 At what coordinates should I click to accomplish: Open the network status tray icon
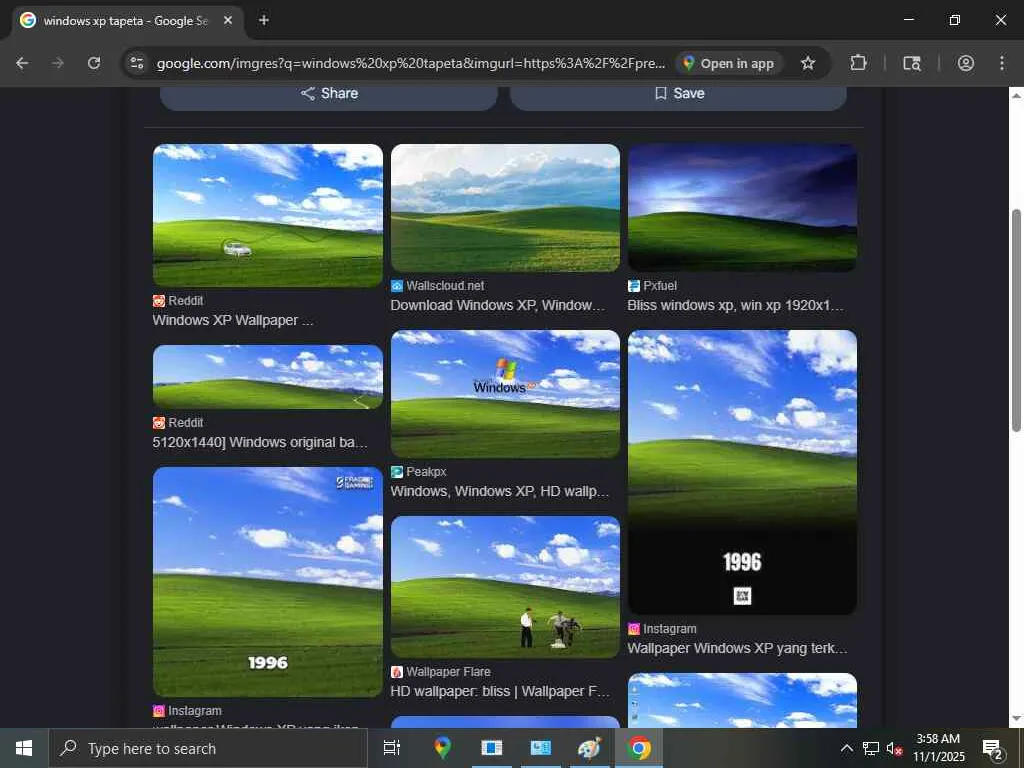(x=871, y=748)
